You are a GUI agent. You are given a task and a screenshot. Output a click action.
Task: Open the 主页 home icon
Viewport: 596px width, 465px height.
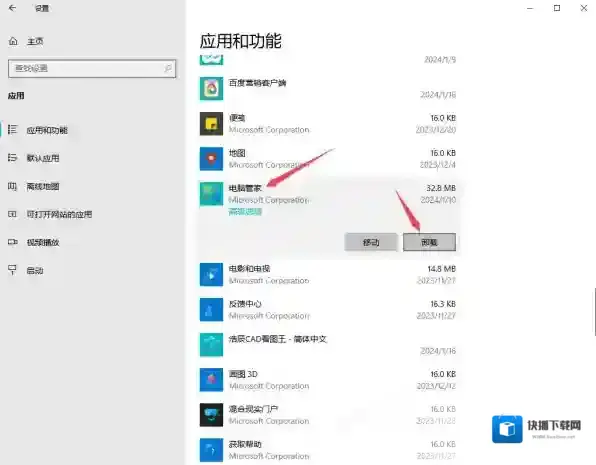point(13,41)
